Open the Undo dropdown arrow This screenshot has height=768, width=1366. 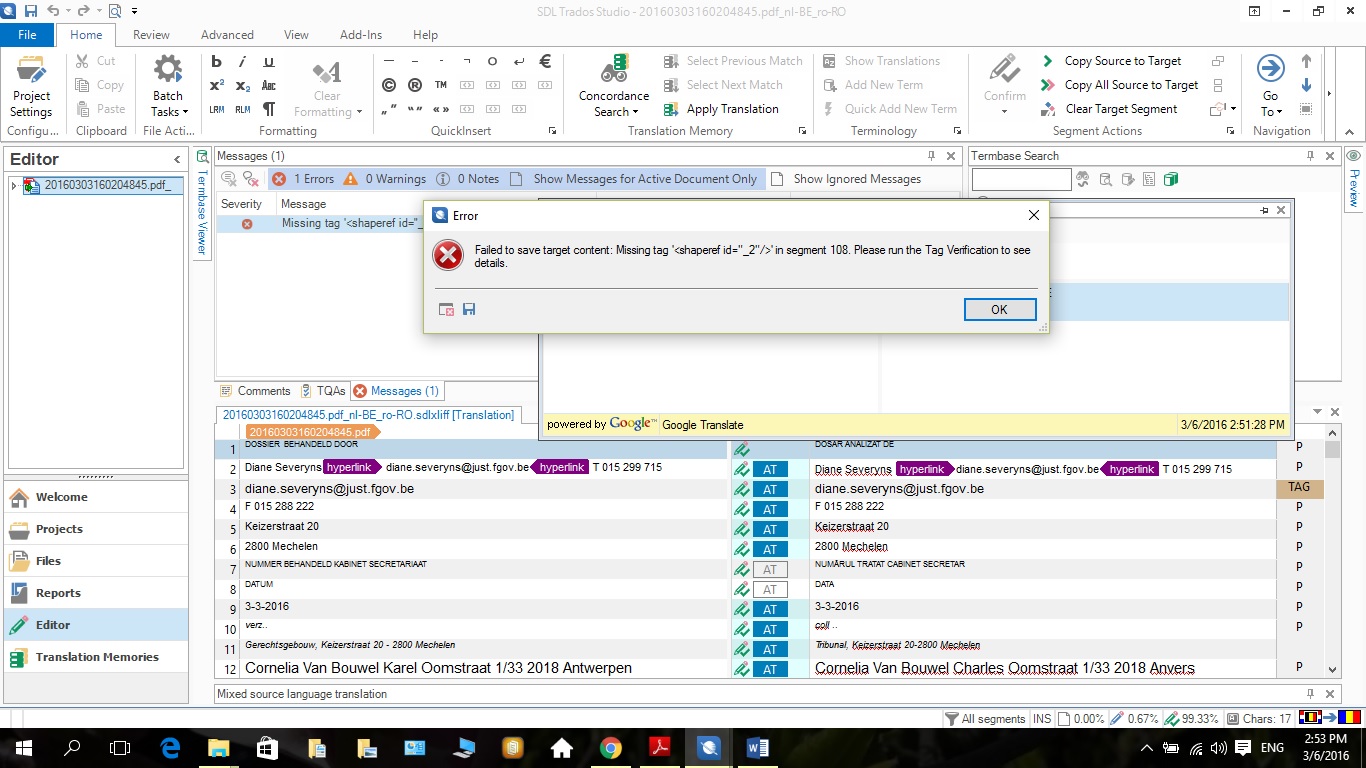coord(69,11)
